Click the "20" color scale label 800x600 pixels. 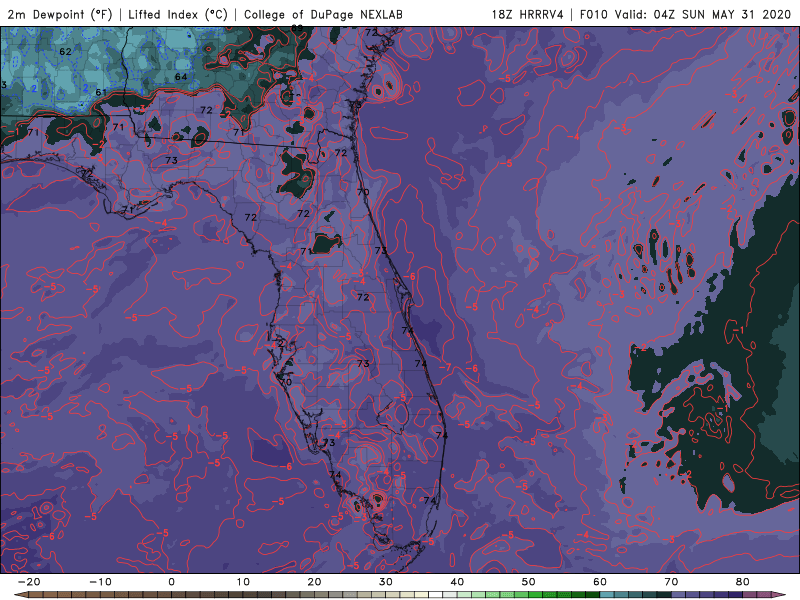tap(314, 582)
